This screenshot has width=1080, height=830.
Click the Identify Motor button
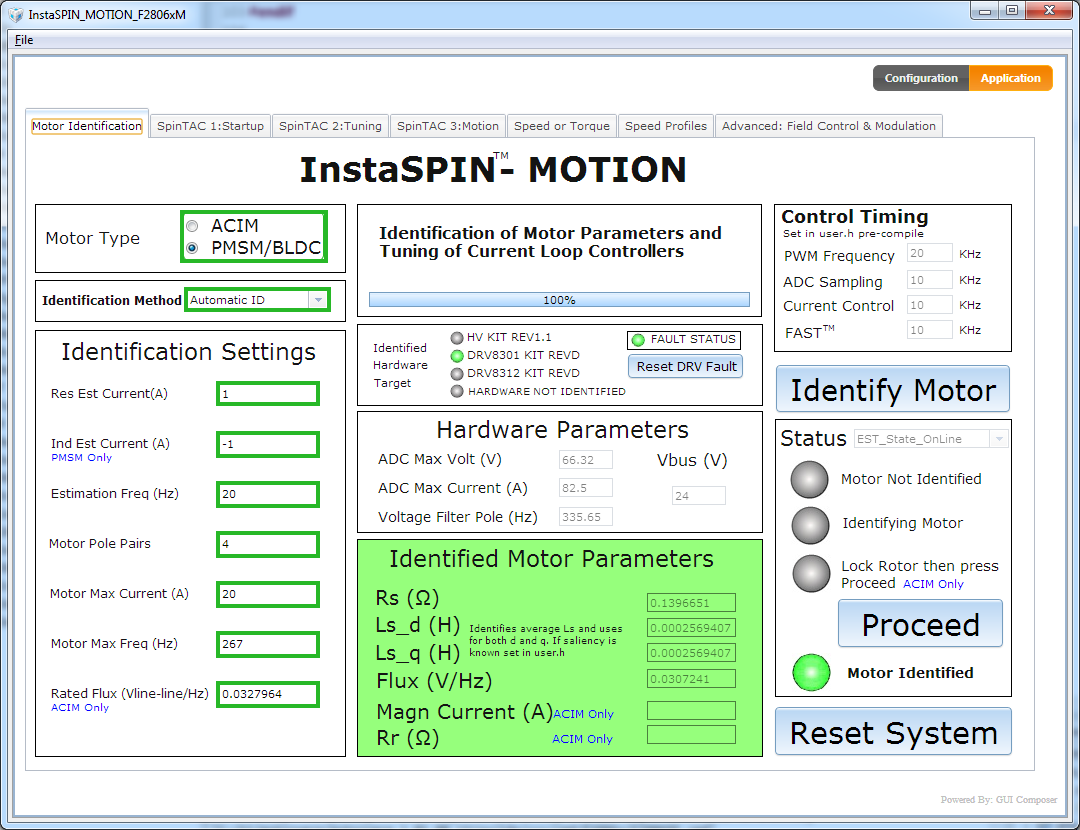click(x=893, y=389)
